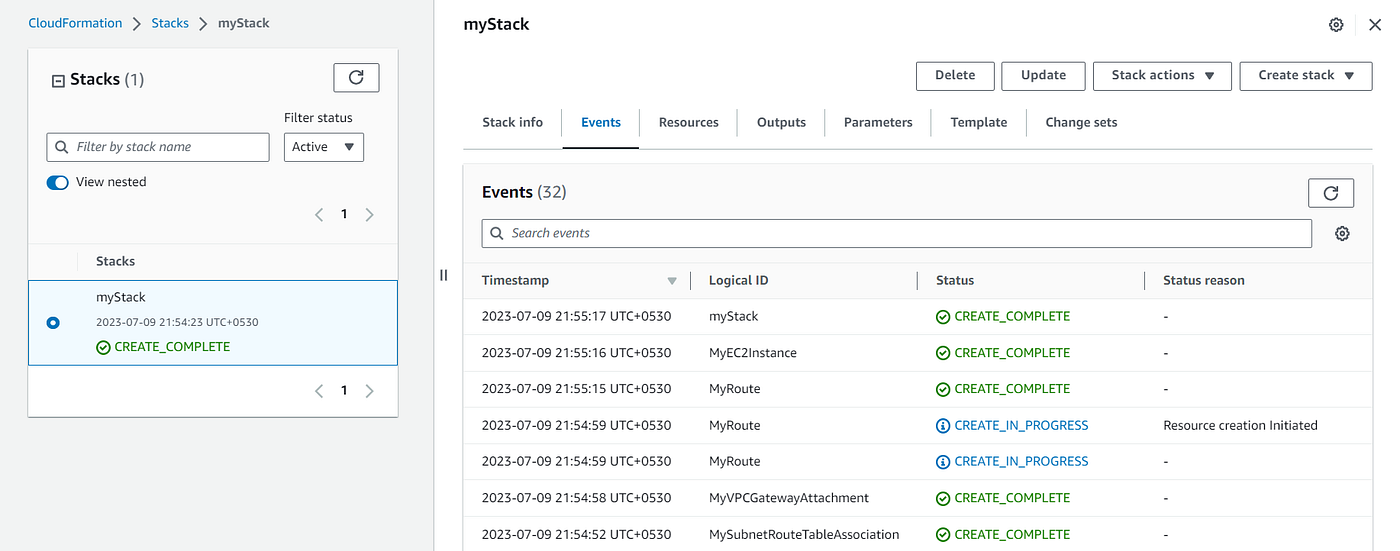
Task: Expand the Create stack dropdown
Action: [1306, 76]
